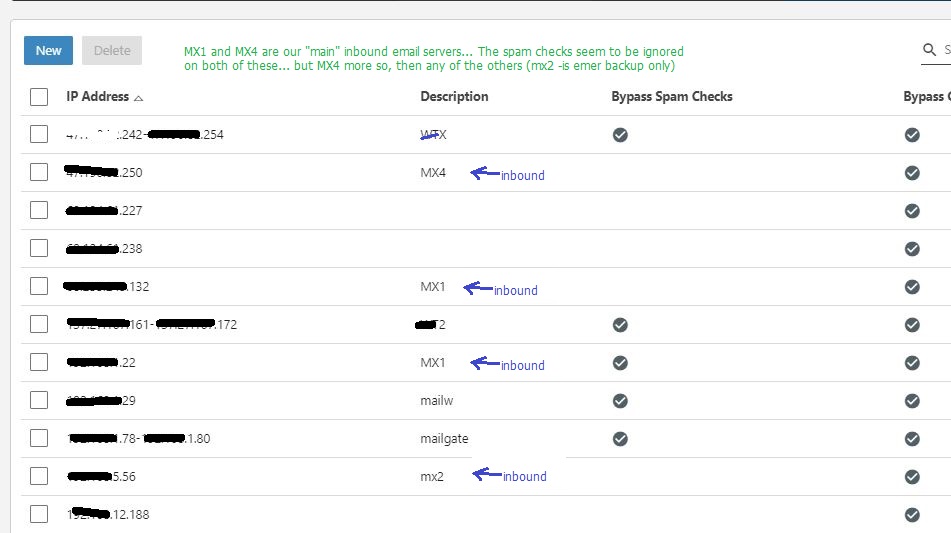Image resolution: width=951 pixels, height=533 pixels.
Task: Sort by Description column header
Action: tap(454, 97)
